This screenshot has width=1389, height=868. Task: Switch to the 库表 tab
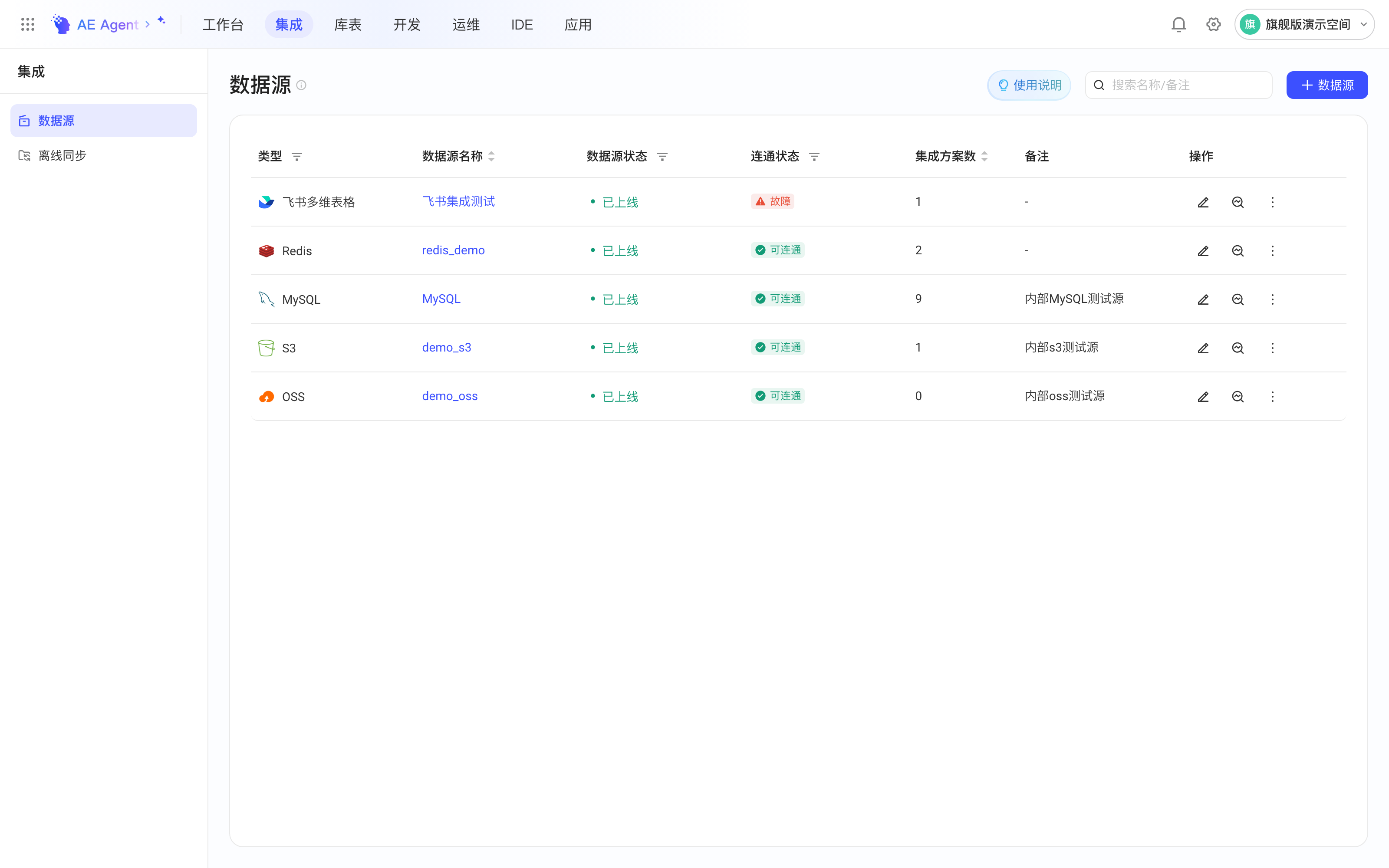[348, 25]
